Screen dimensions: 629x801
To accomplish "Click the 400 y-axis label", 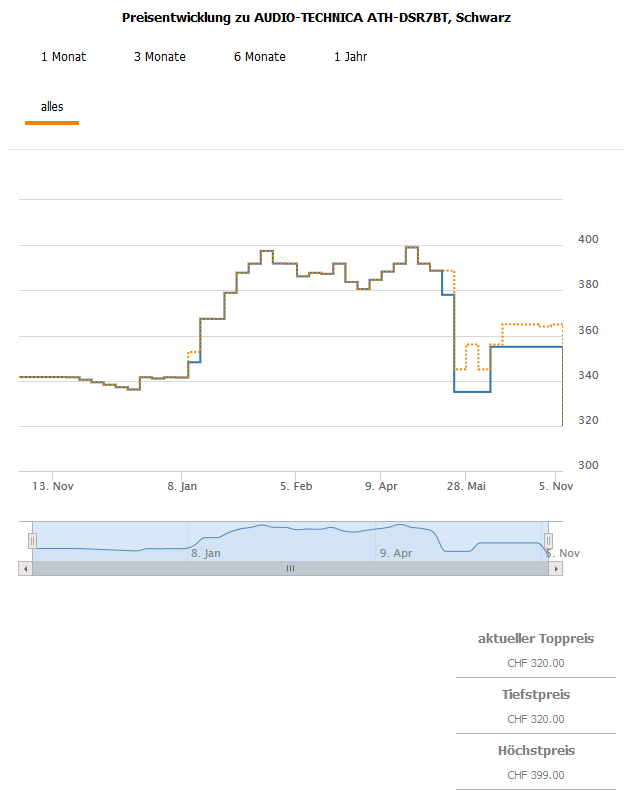I will coord(588,239).
